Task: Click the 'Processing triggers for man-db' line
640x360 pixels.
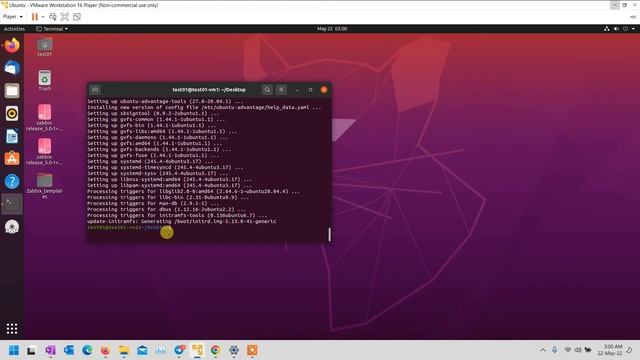Action: tap(153, 203)
